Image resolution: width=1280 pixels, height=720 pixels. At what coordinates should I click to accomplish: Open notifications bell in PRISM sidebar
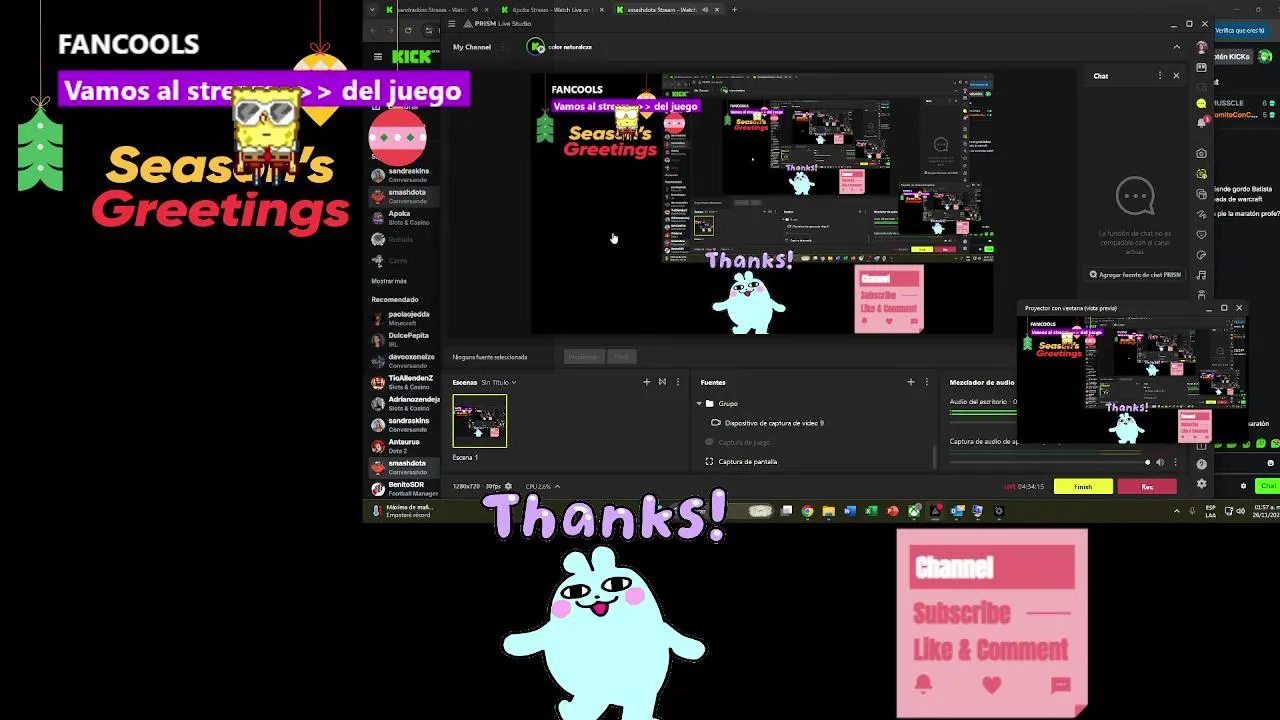[x=1201, y=123]
